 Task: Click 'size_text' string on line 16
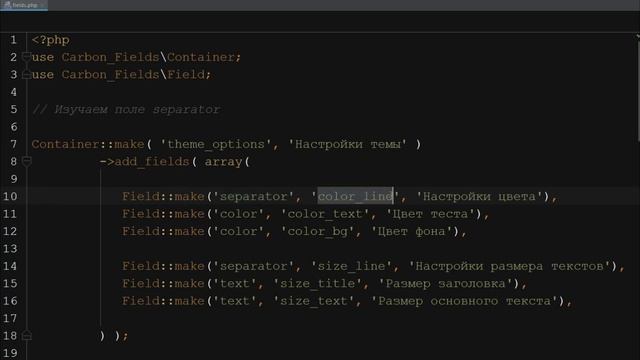pyautogui.click(x=313, y=301)
